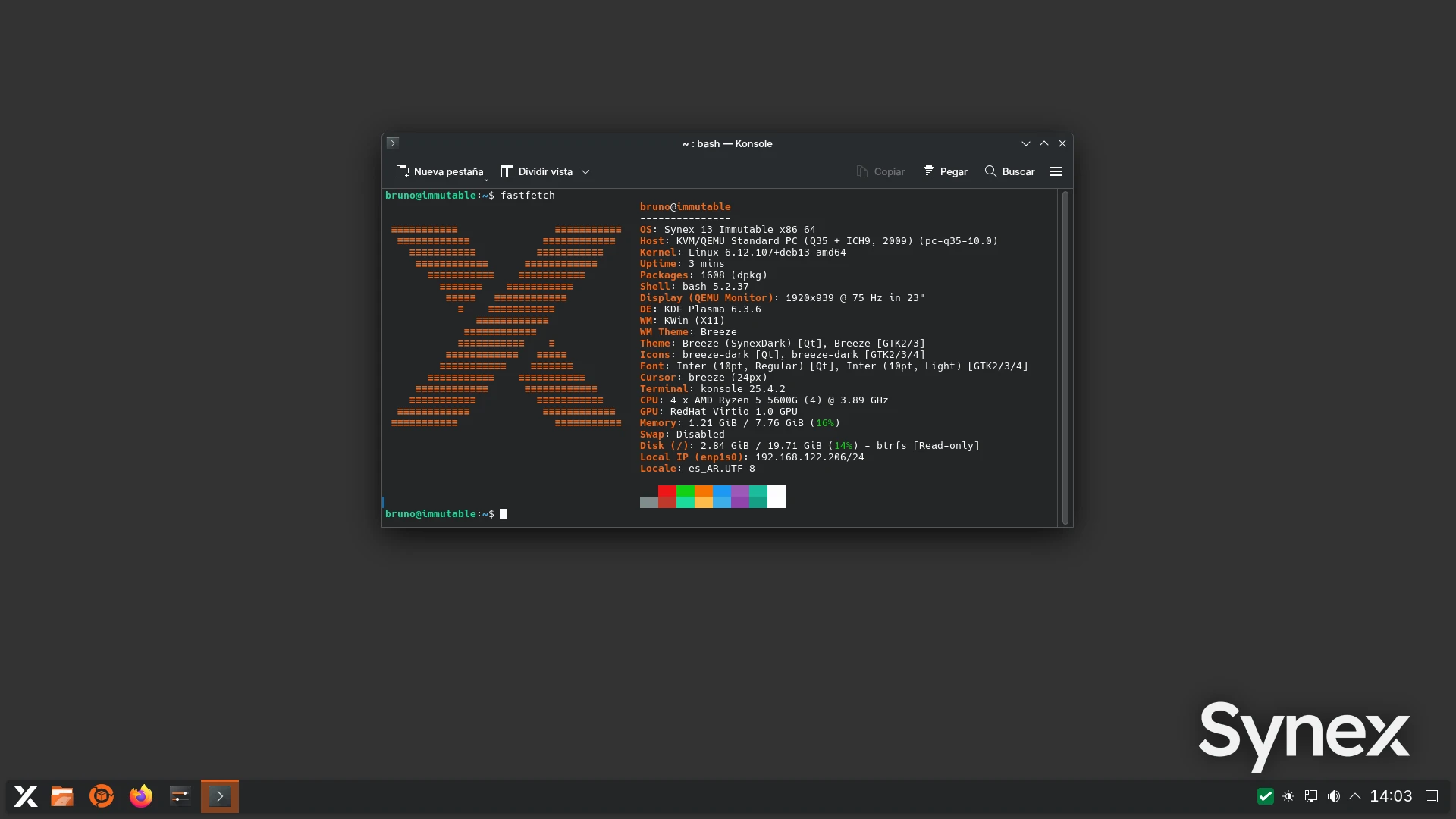Click the "Locale: es_AR.UTF-8" line

698,469
